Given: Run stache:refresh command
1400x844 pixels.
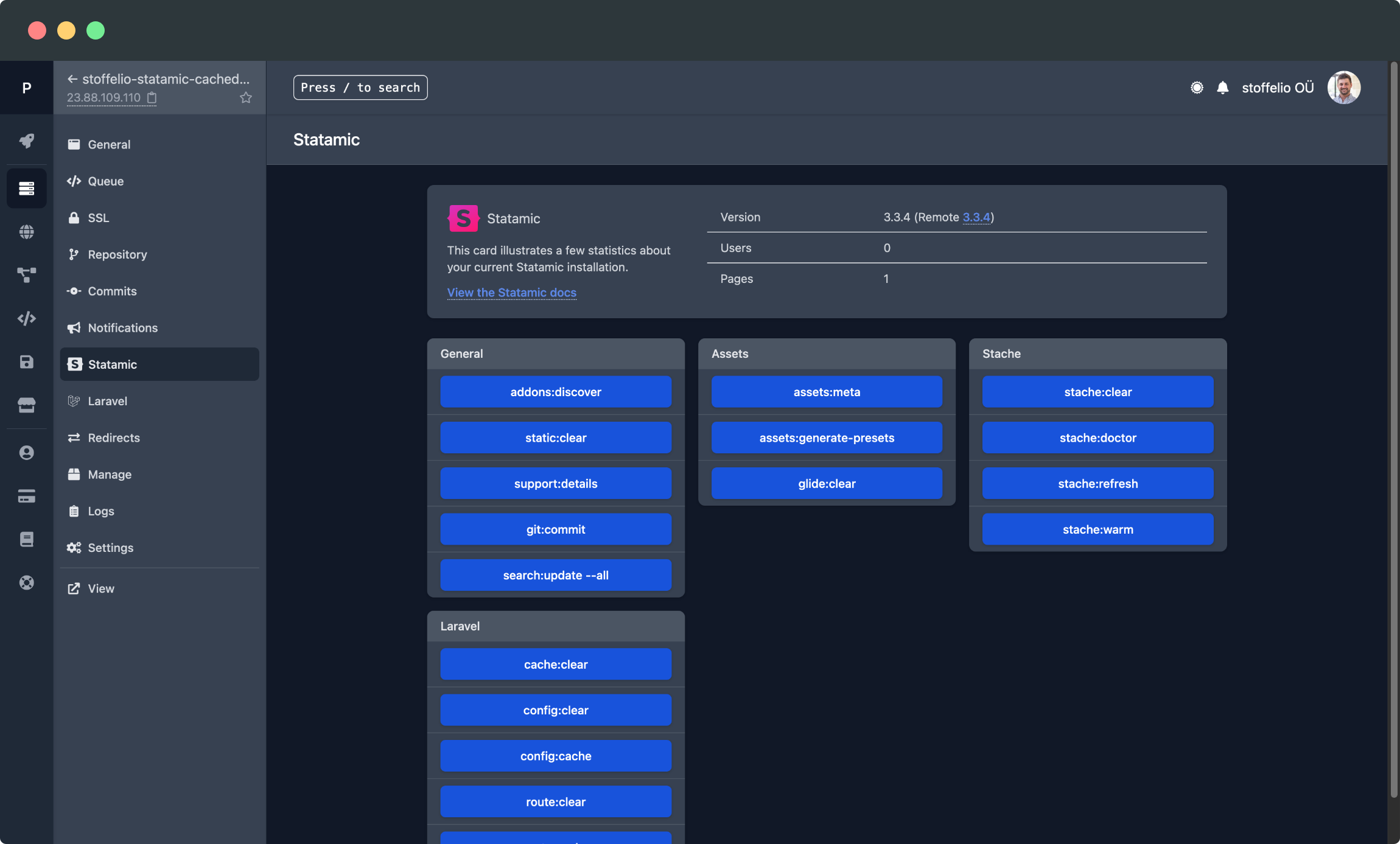Looking at the screenshot, I should point(1097,484).
